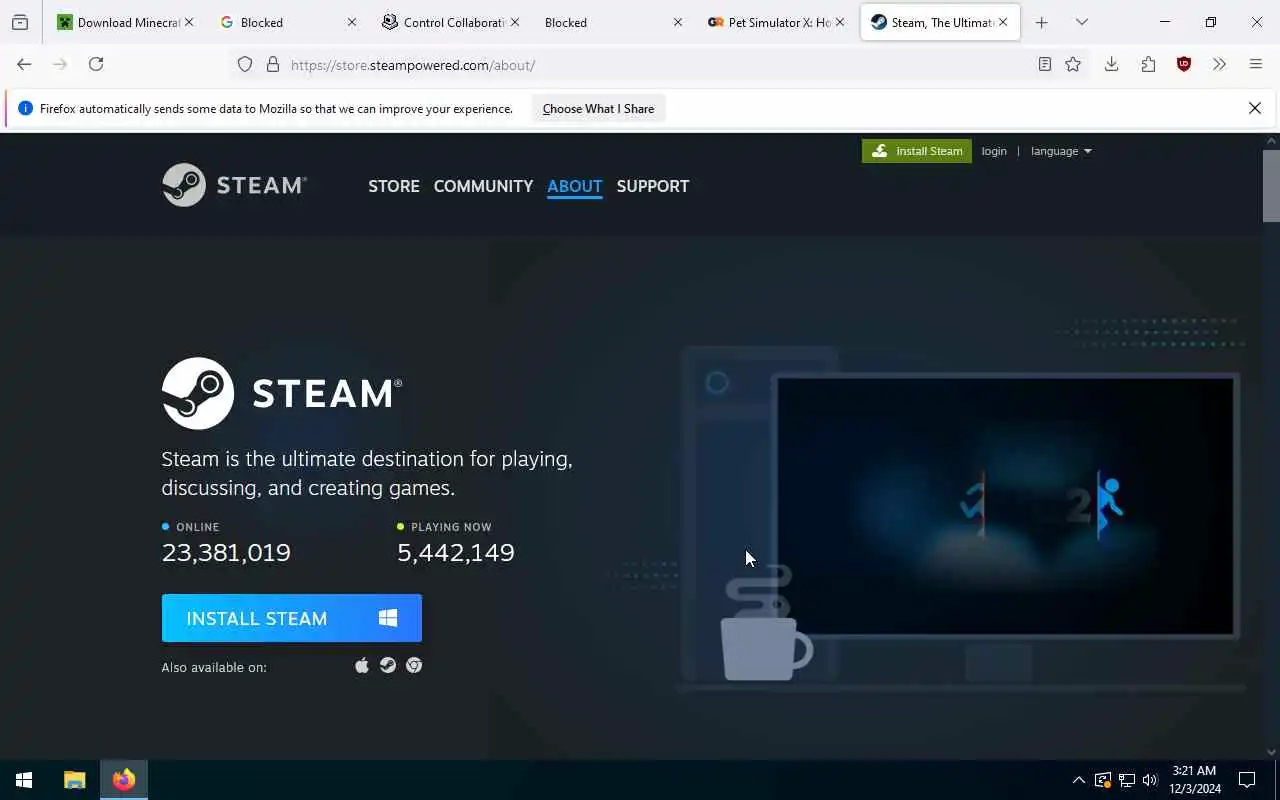1280x800 pixels.
Task: Click Choose What I Share button
Action: [x=598, y=109]
